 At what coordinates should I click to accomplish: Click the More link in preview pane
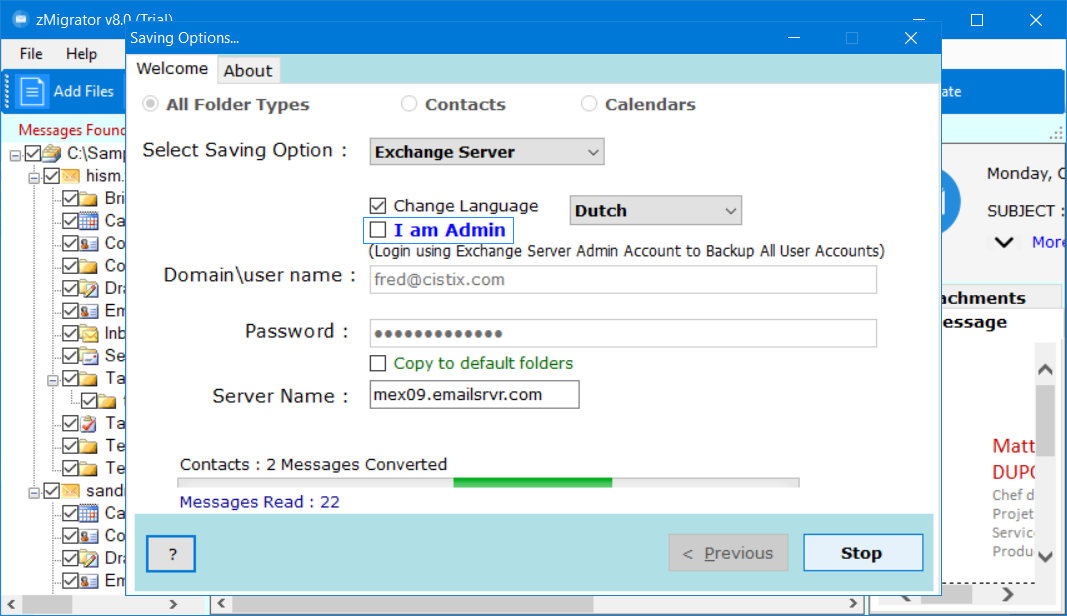click(x=1047, y=242)
